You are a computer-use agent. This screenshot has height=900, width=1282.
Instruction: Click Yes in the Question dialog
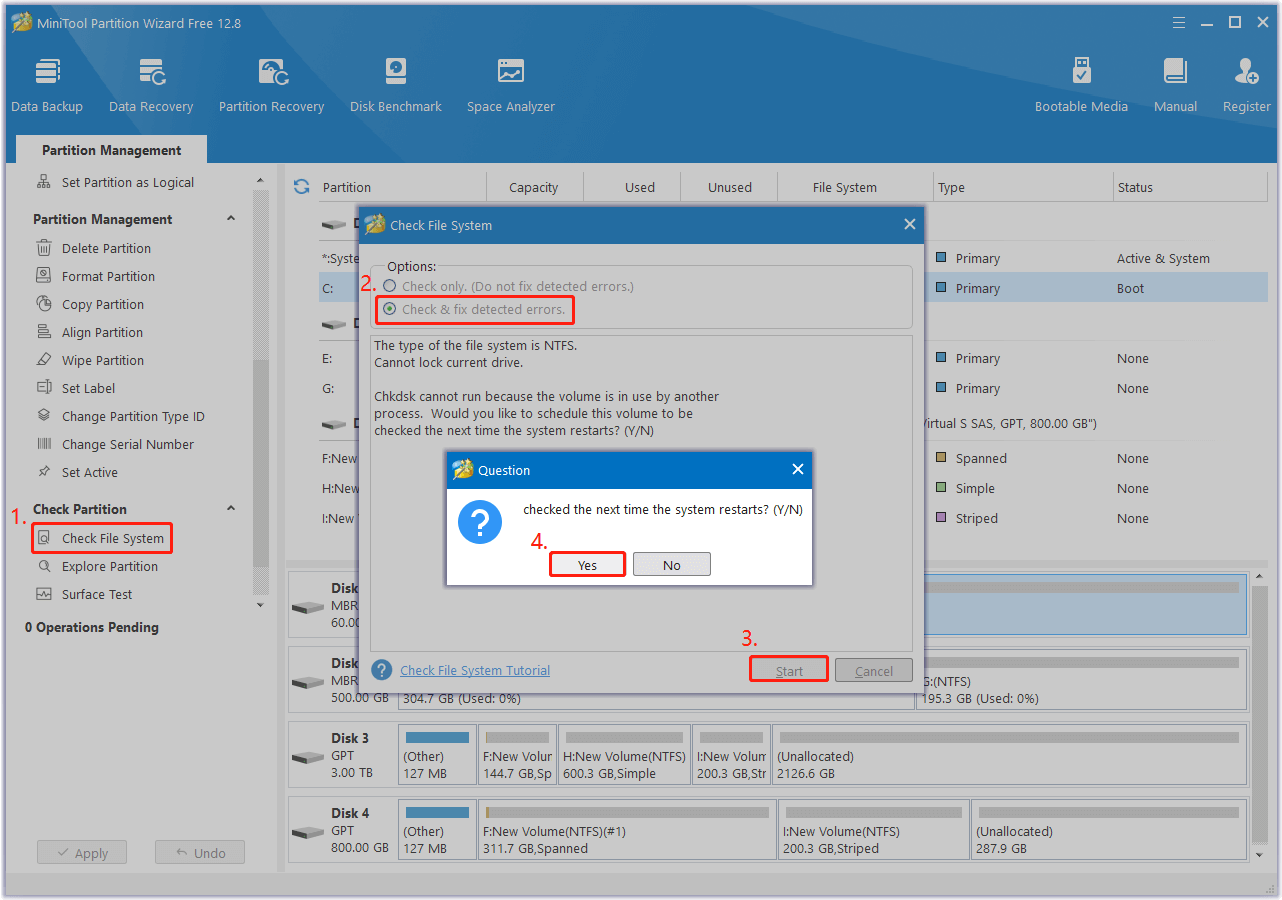[x=587, y=565]
